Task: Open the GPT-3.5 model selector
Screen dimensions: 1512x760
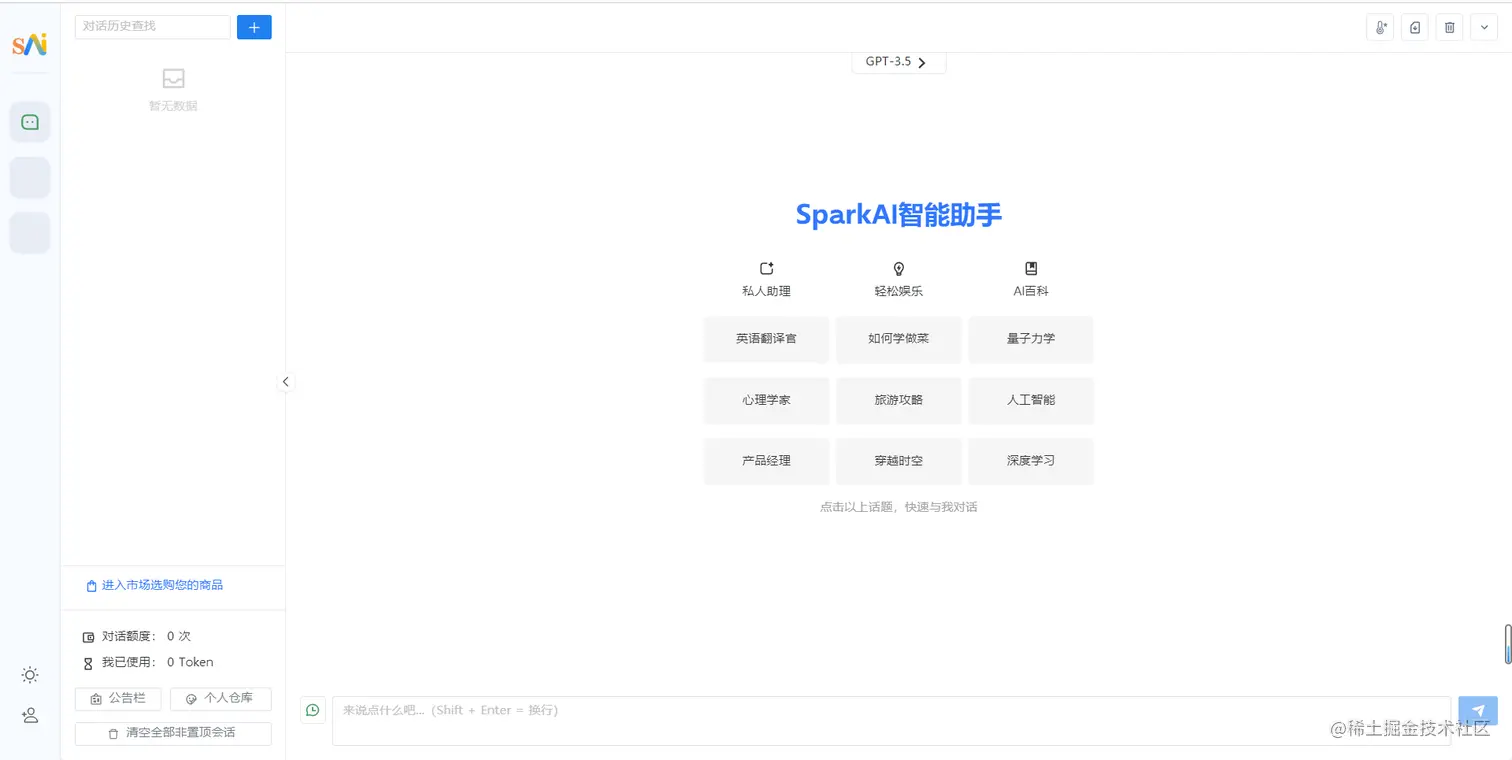Action: 898,62
